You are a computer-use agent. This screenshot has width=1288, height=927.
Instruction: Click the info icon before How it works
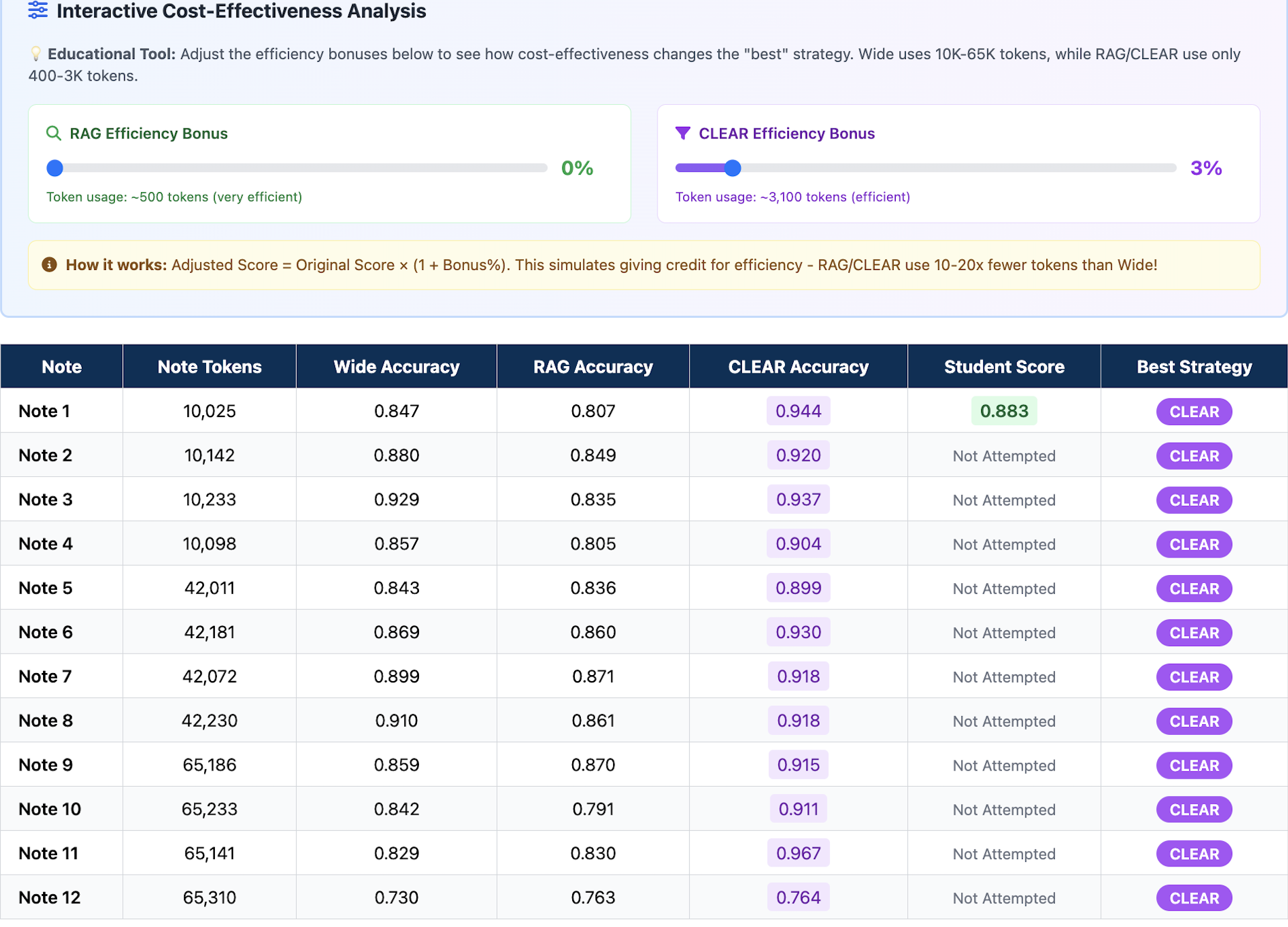tap(49, 265)
